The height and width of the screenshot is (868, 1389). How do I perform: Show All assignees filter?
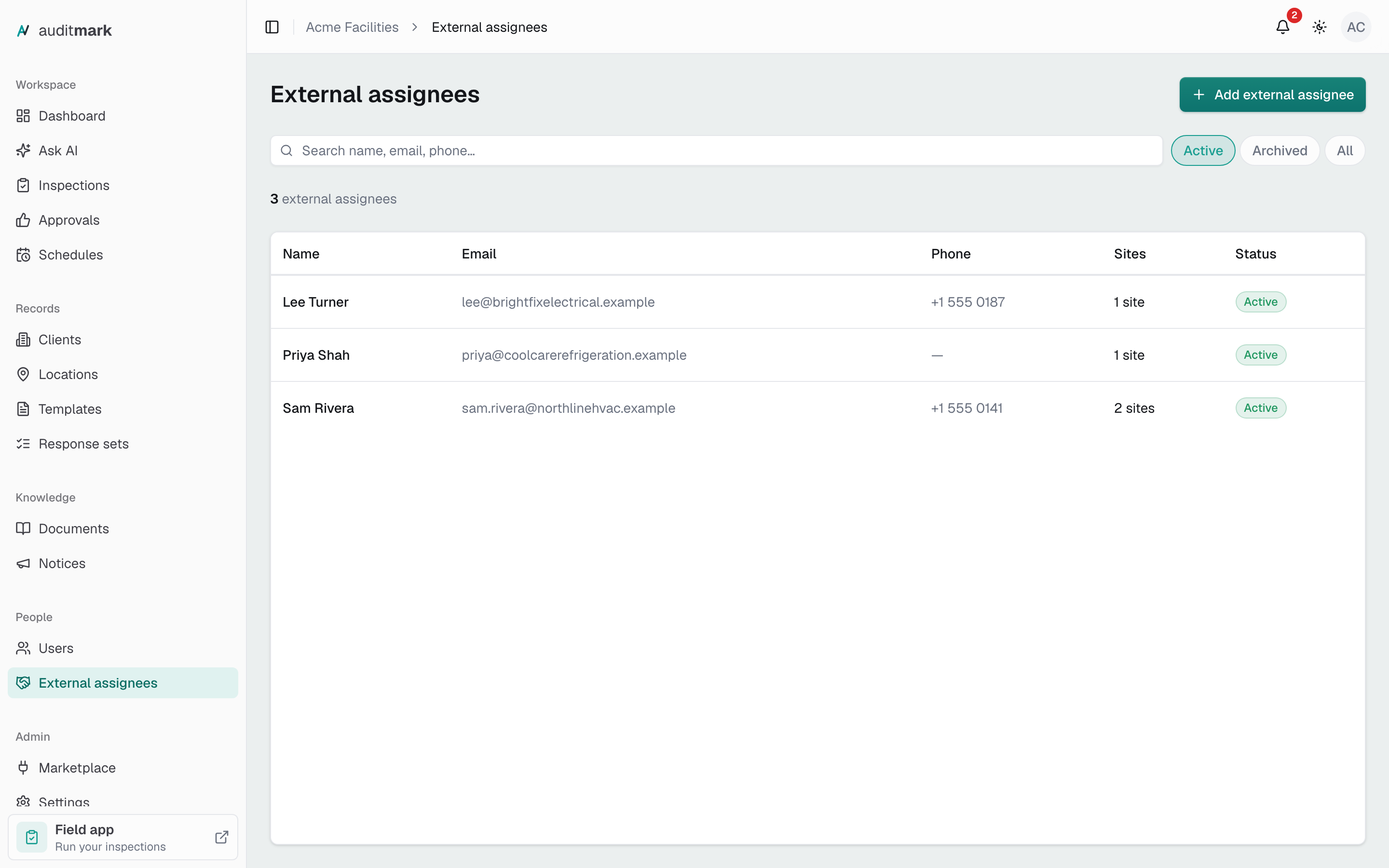(x=1344, y=150)
